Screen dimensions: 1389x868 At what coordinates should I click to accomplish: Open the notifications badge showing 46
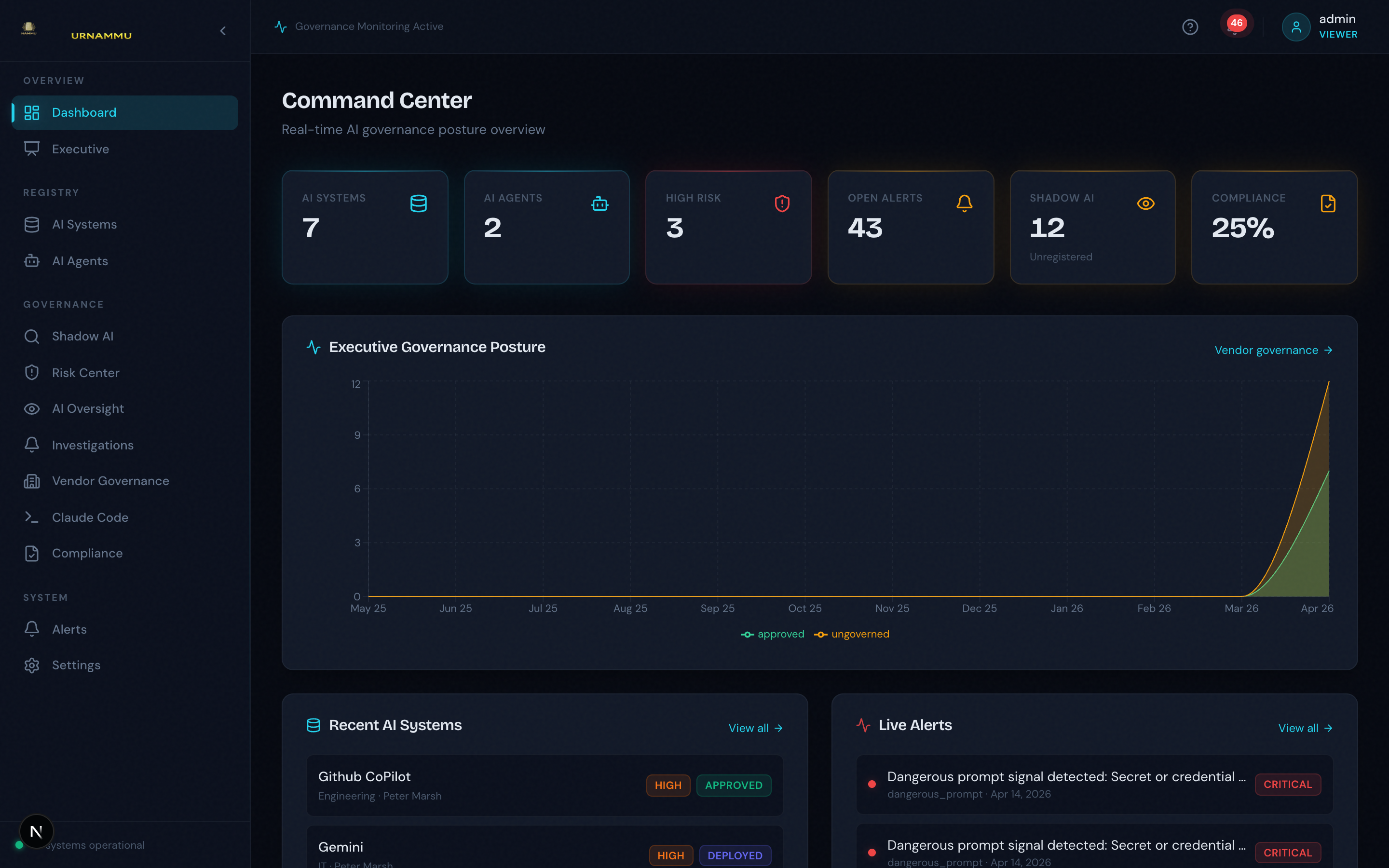[x=1237, y=23]
